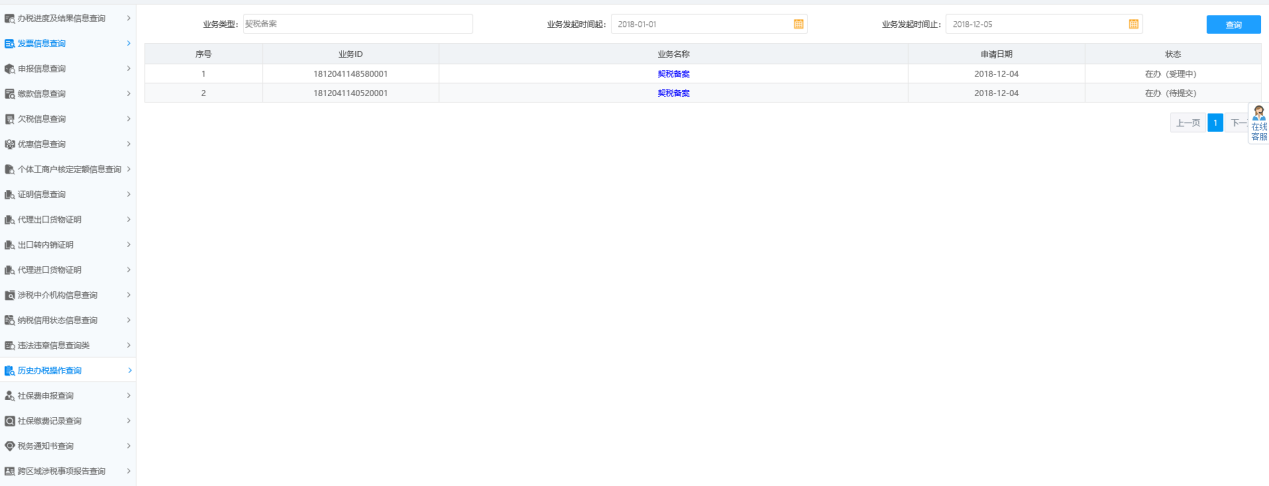Expand 欠税信息查询 chevron arrow
1269x486 pixels.
pyautogui.click(x=128, y=119)
